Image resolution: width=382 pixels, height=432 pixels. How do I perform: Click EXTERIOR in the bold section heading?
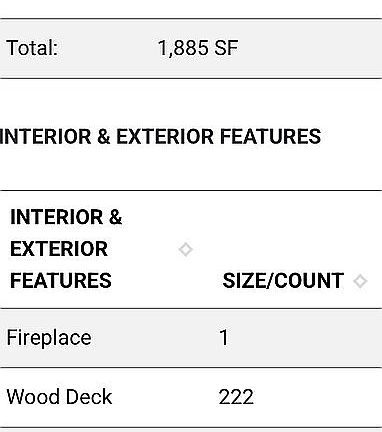point(165,137)
